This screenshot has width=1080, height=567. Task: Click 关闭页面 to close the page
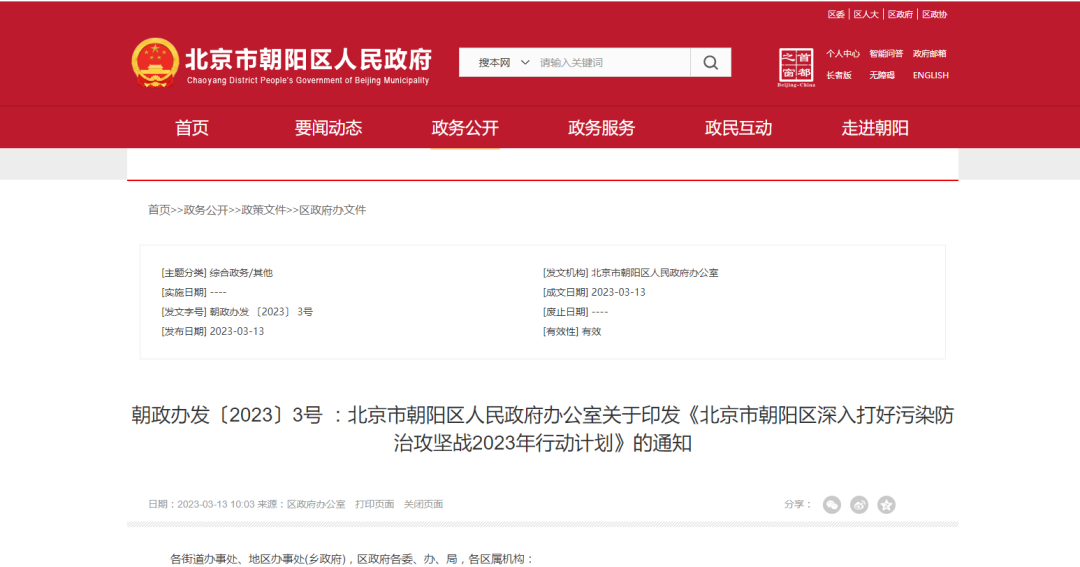[423, 505]
